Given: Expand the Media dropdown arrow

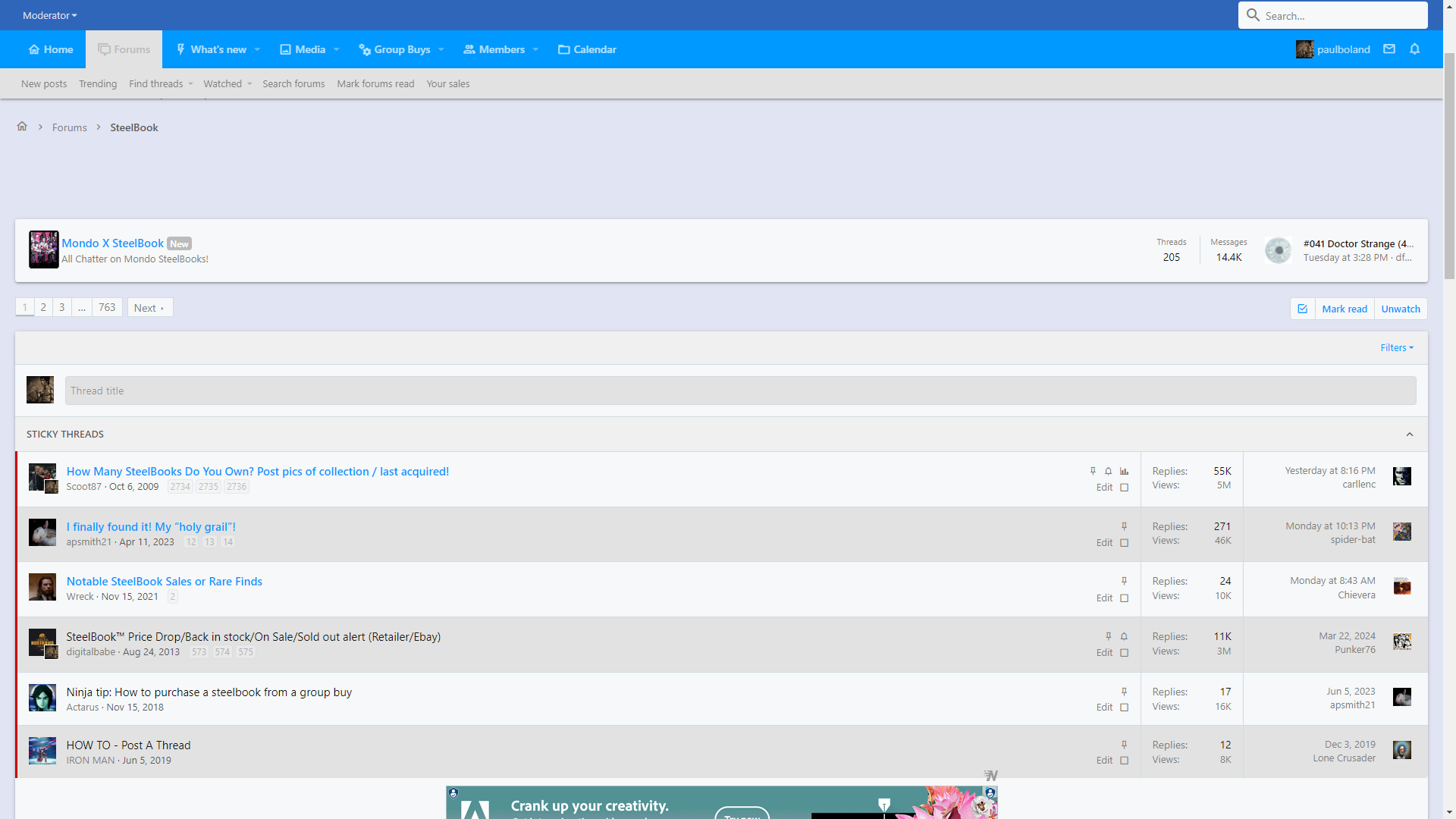Looking at the screenshot, I should [337, 49].
